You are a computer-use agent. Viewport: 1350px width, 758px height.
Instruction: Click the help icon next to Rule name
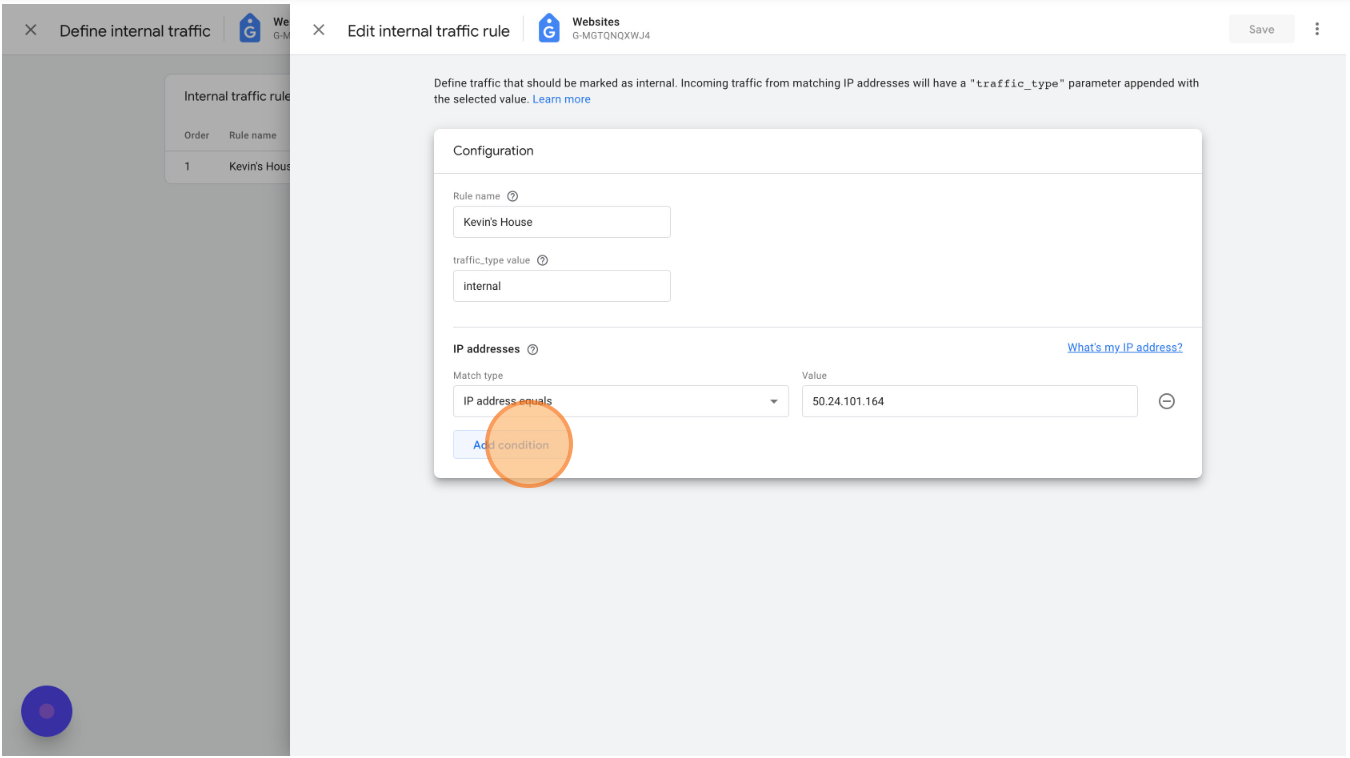point(513,196)
